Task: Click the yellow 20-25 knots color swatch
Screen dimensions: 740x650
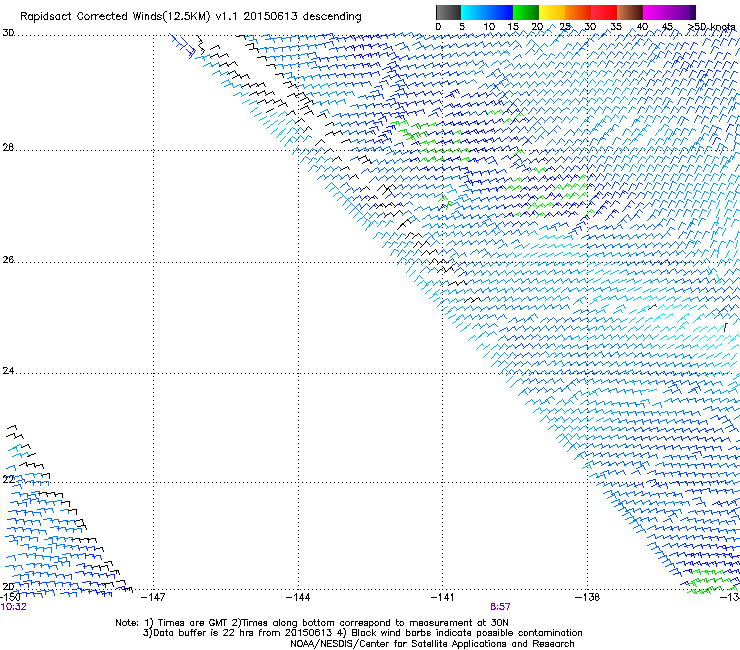Action: (x=552, y=12)
